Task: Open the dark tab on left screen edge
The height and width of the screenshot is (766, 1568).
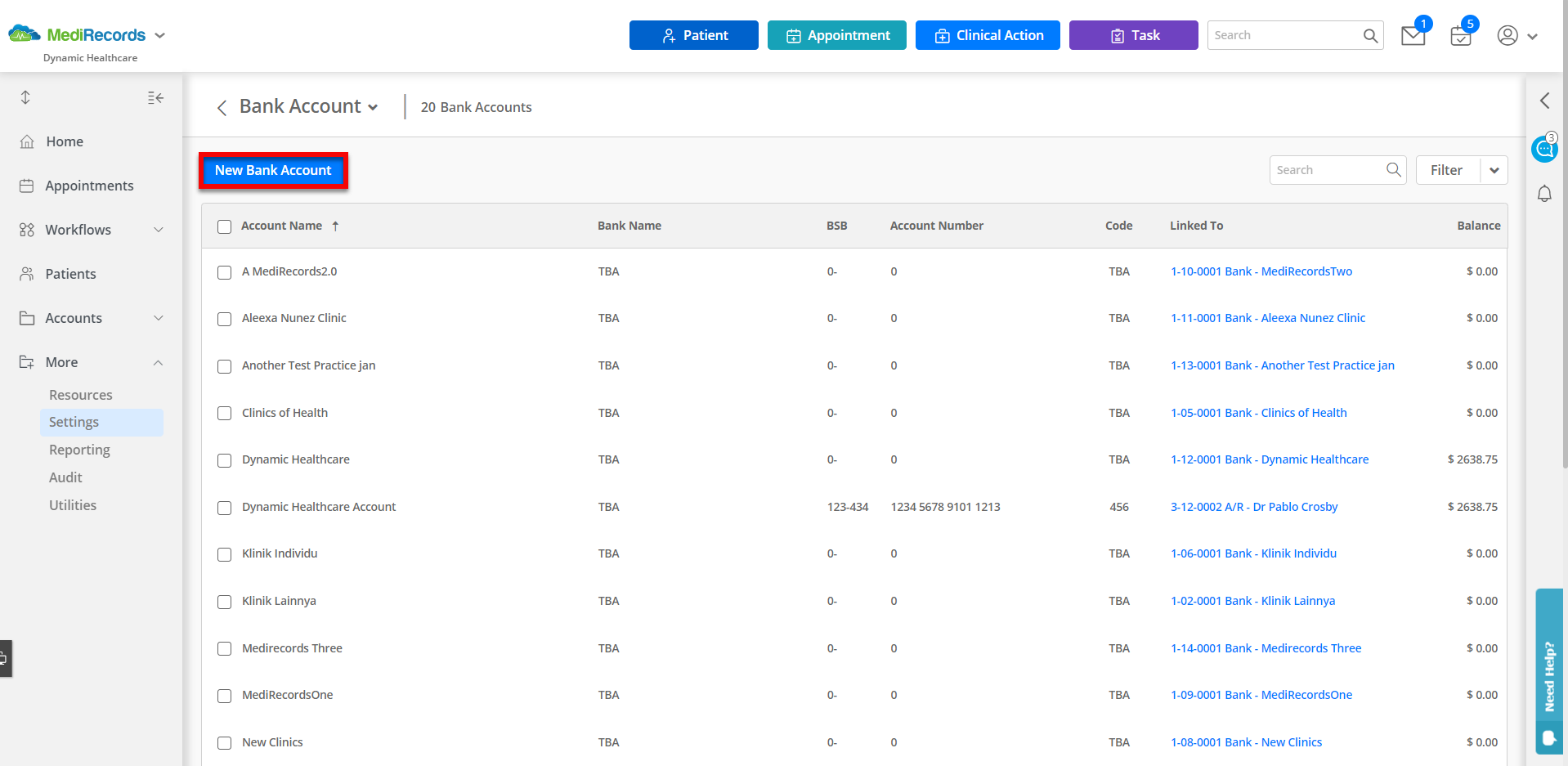Action: (x=5, y=658)
